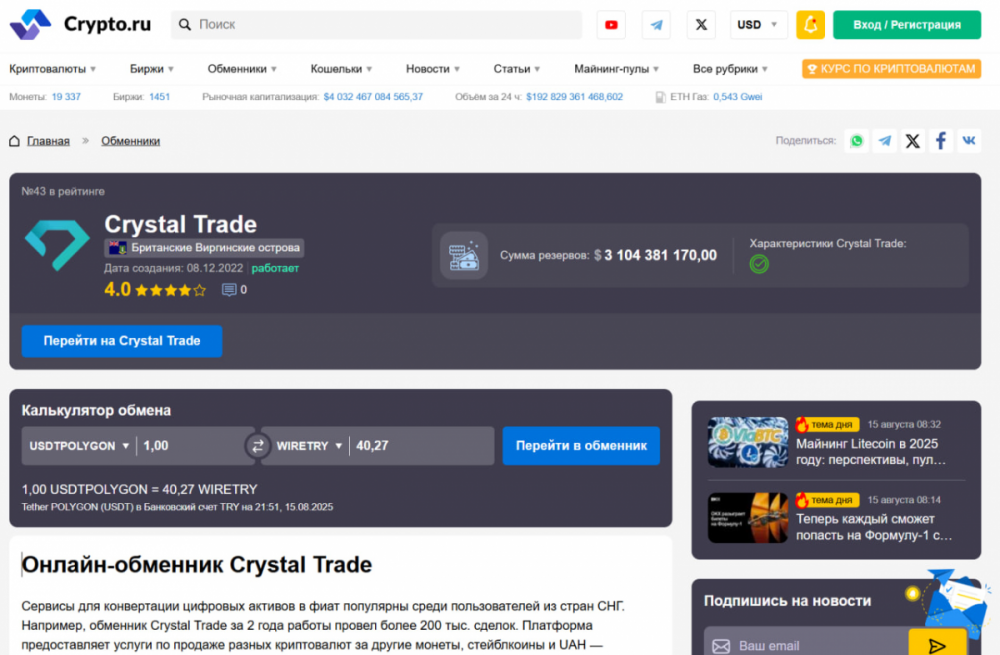The image size is (1000, 655).
Task: Click the comments icon near rating
Action: point(229,290)
